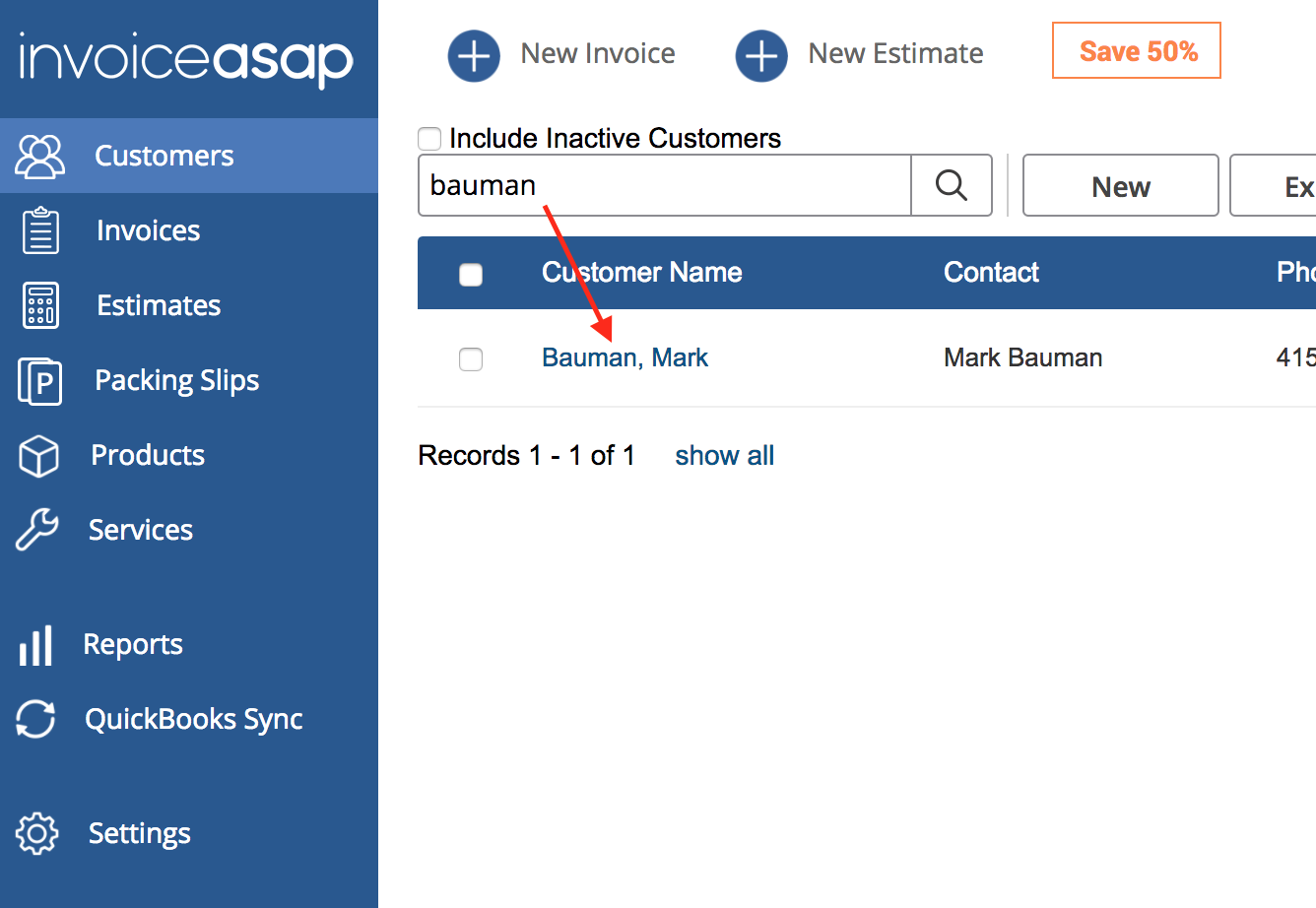Click the New Estimate plus icon
The height and width of the screenshot is (908, 1316).
click(x=761, y=55)
